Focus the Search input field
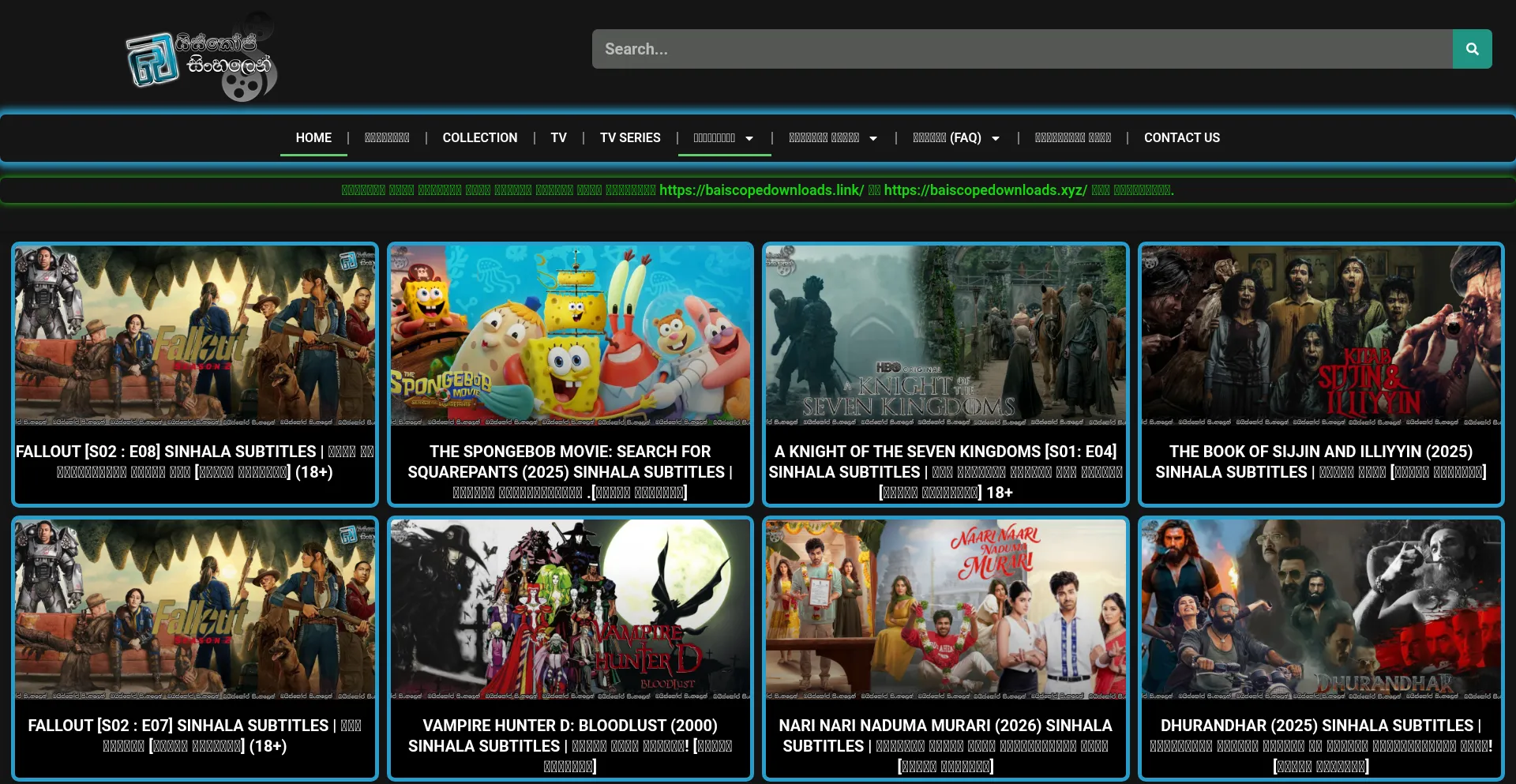The width and height of the screenshot is (1516, 784). (x=1023, y=49)
